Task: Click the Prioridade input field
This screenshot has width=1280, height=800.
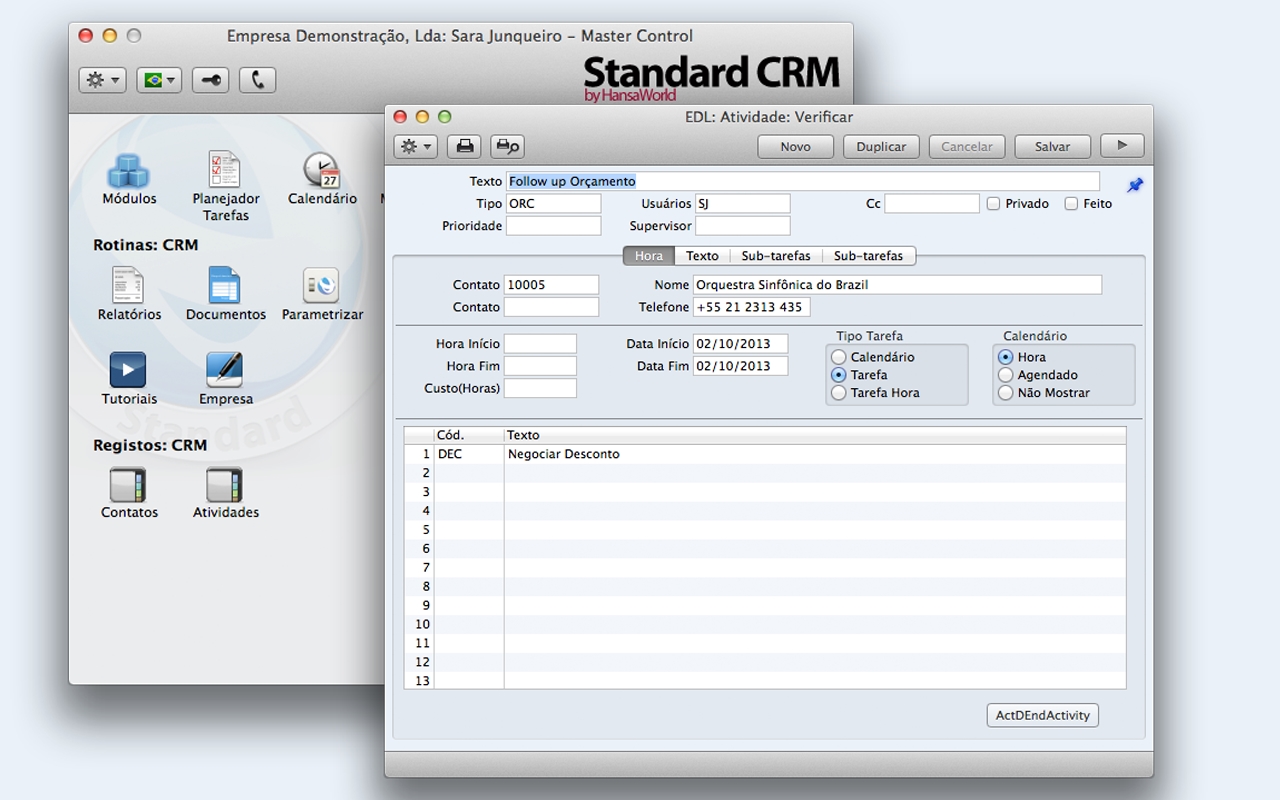Action: tap(553, 226)
